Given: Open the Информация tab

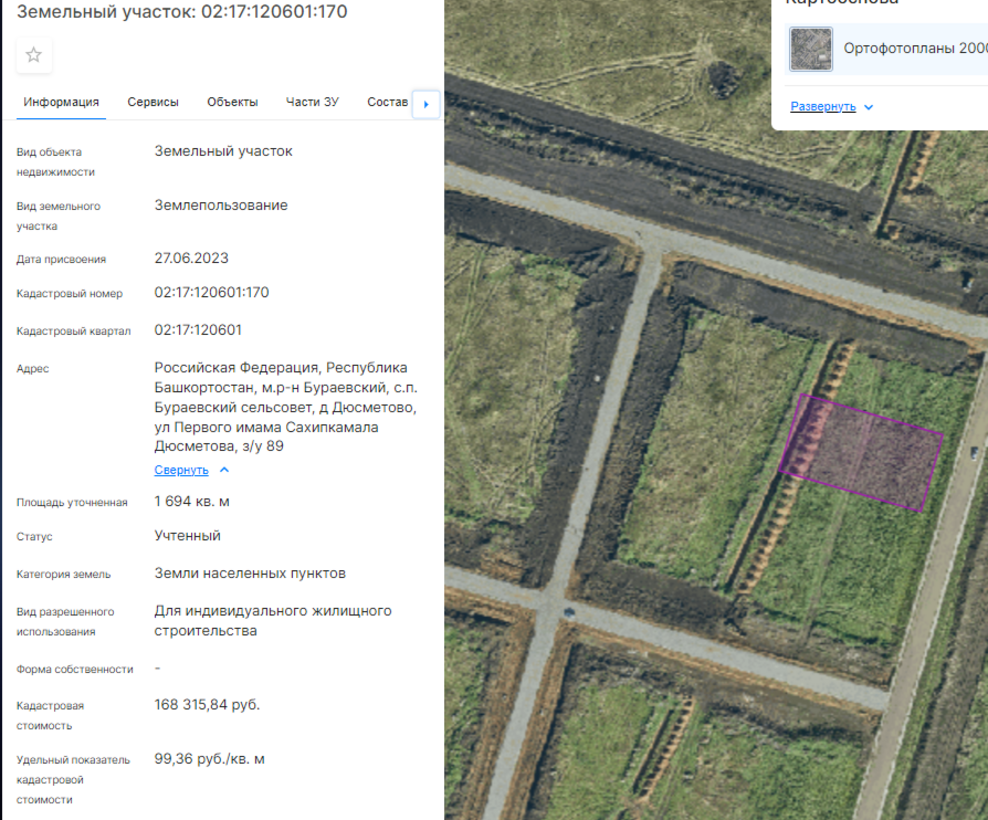Looking at the screenshot, I should (61, 102).
